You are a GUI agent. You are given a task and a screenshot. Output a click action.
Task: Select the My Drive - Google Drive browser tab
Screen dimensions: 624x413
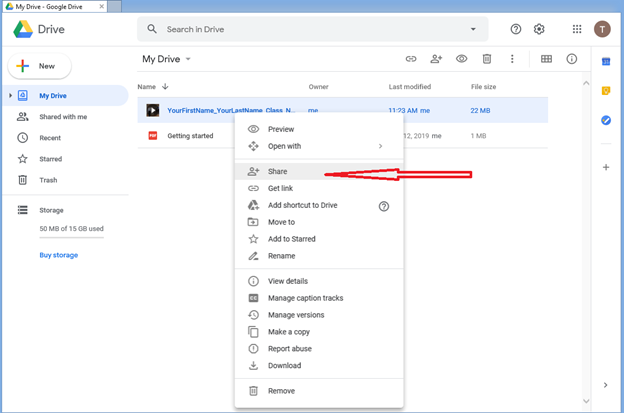click(x=55, y=6)
